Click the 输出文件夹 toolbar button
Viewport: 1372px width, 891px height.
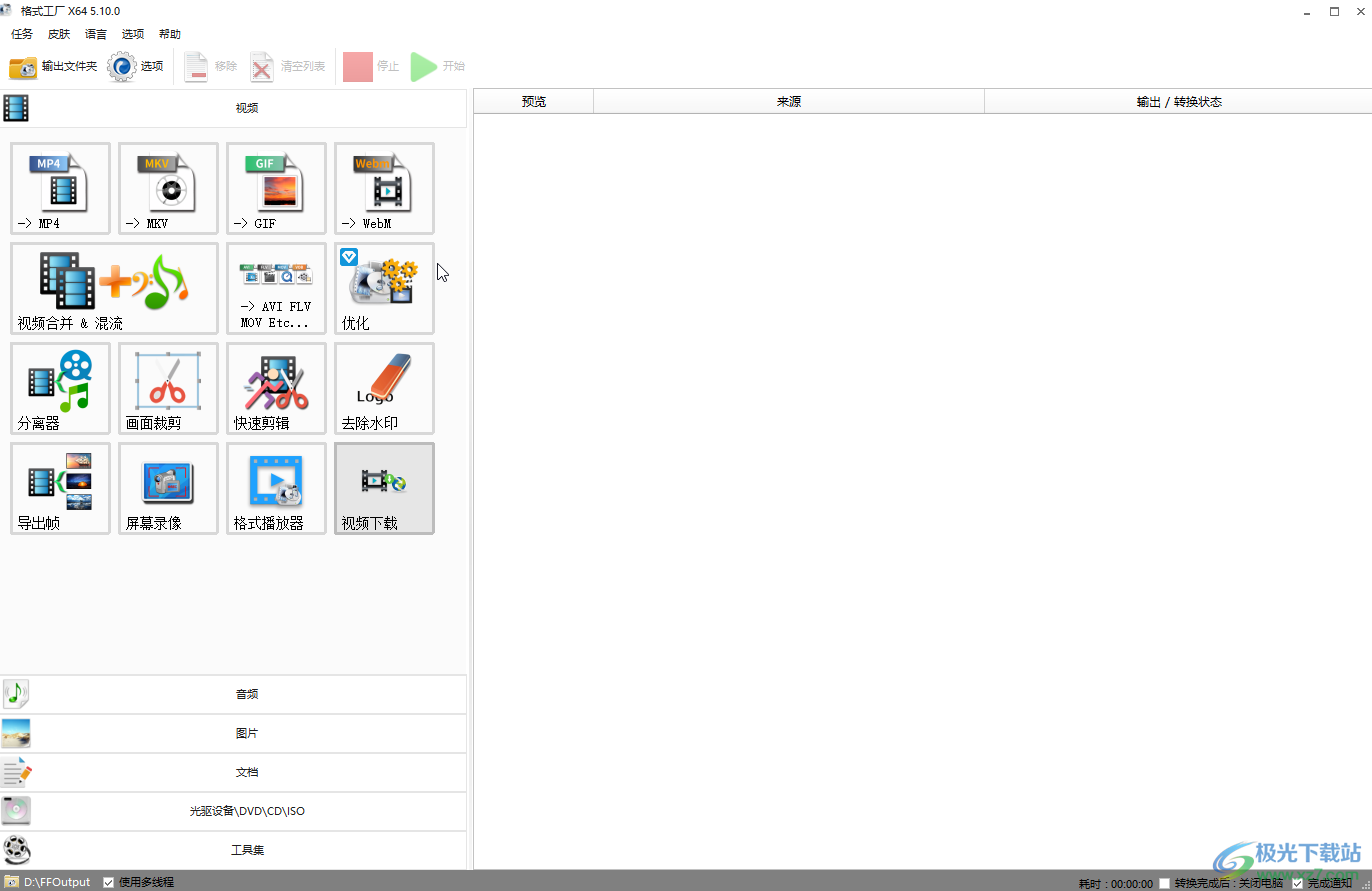pos(53,67)
